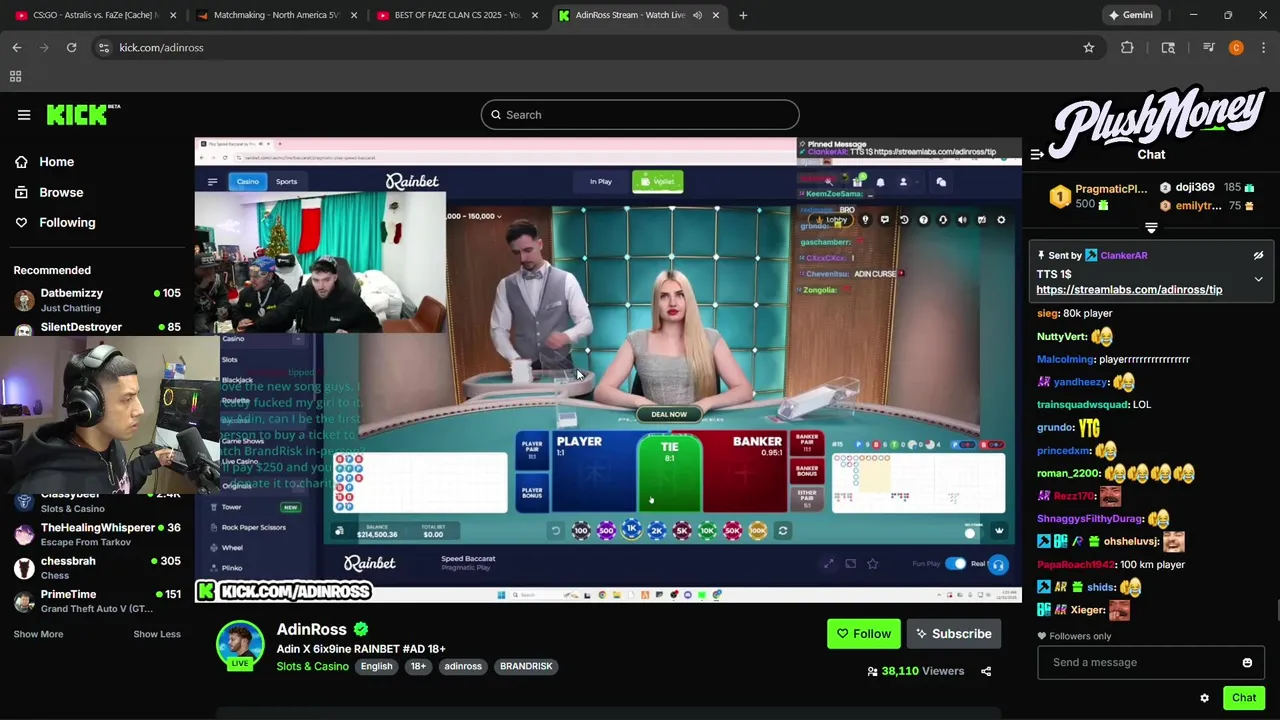Screen dimensions: 1280x720
Task: Open the emoji picker
Action: pyautogui.click(x=1247, y=663)
